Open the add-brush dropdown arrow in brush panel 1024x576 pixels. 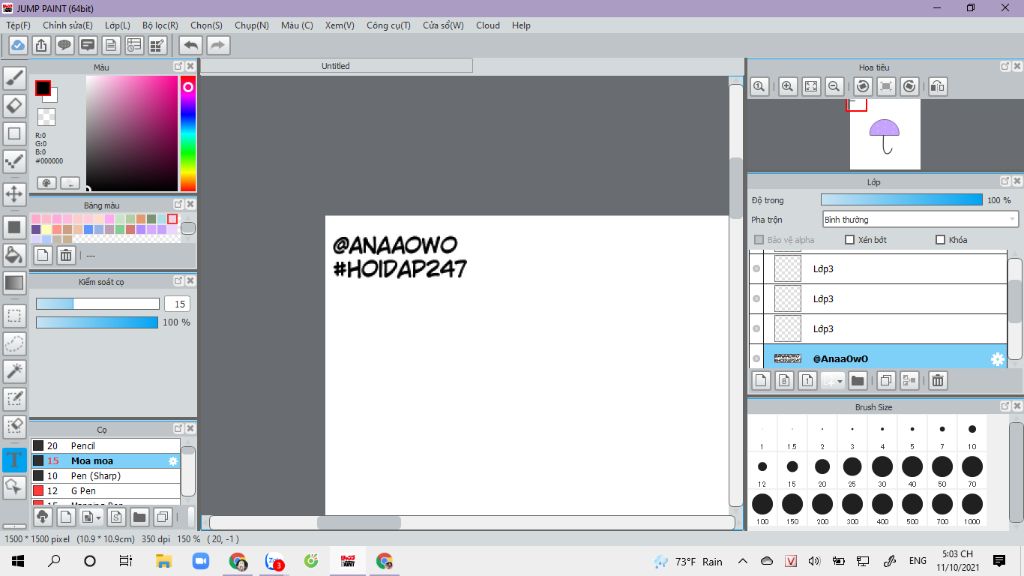pos(98,517)
